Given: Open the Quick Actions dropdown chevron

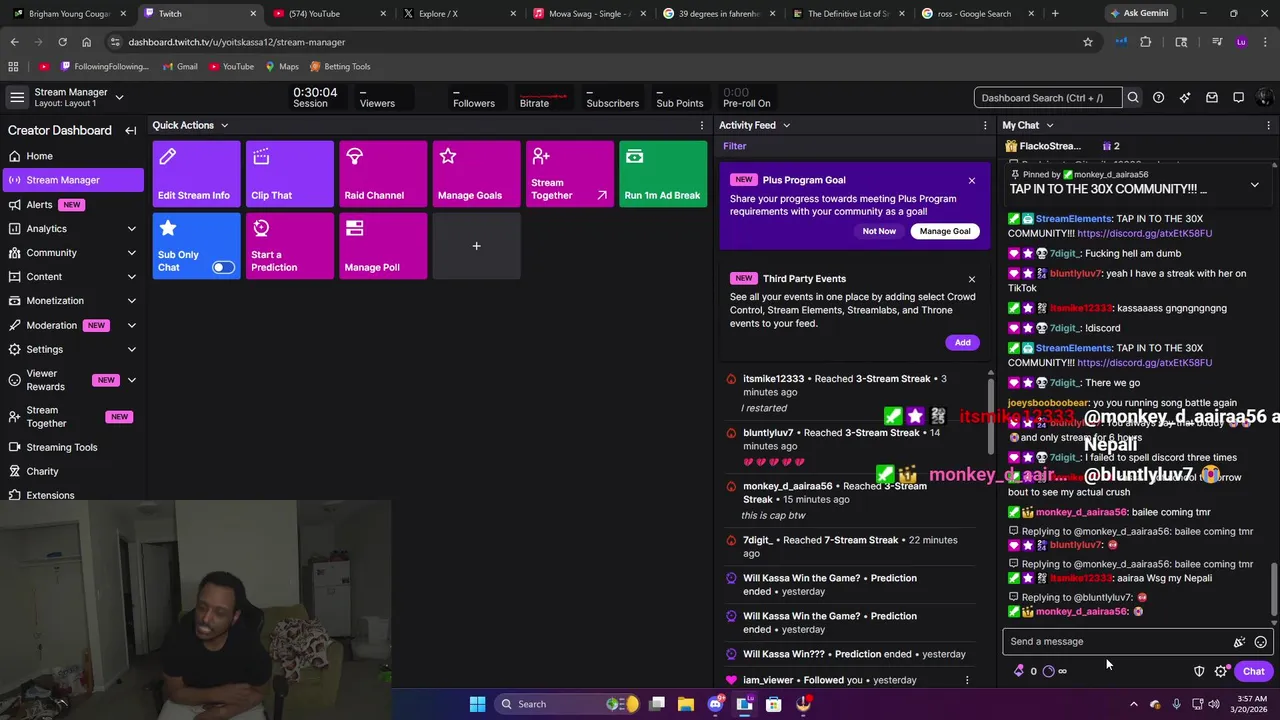Looking at the screenshot, I should 224,125.
